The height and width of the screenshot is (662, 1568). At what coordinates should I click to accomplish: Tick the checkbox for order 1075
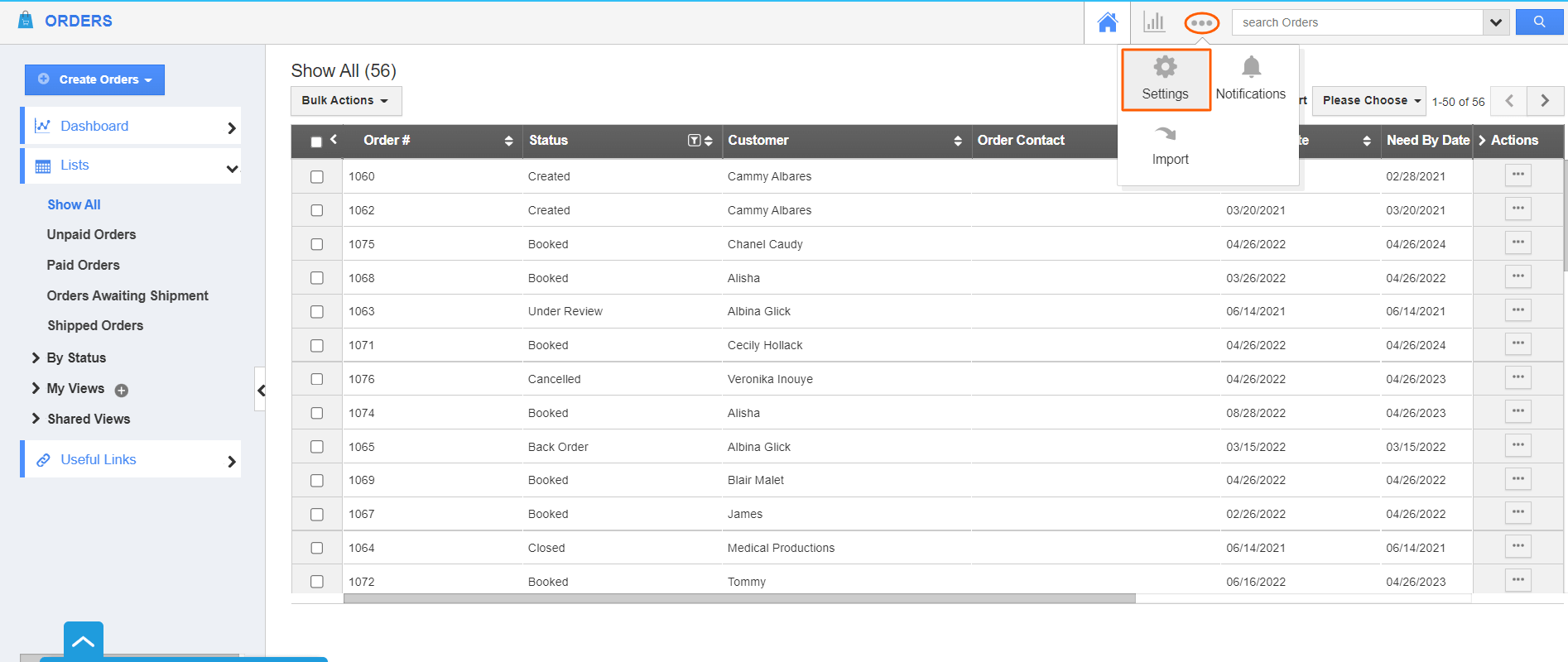click(x=316, y=244)
